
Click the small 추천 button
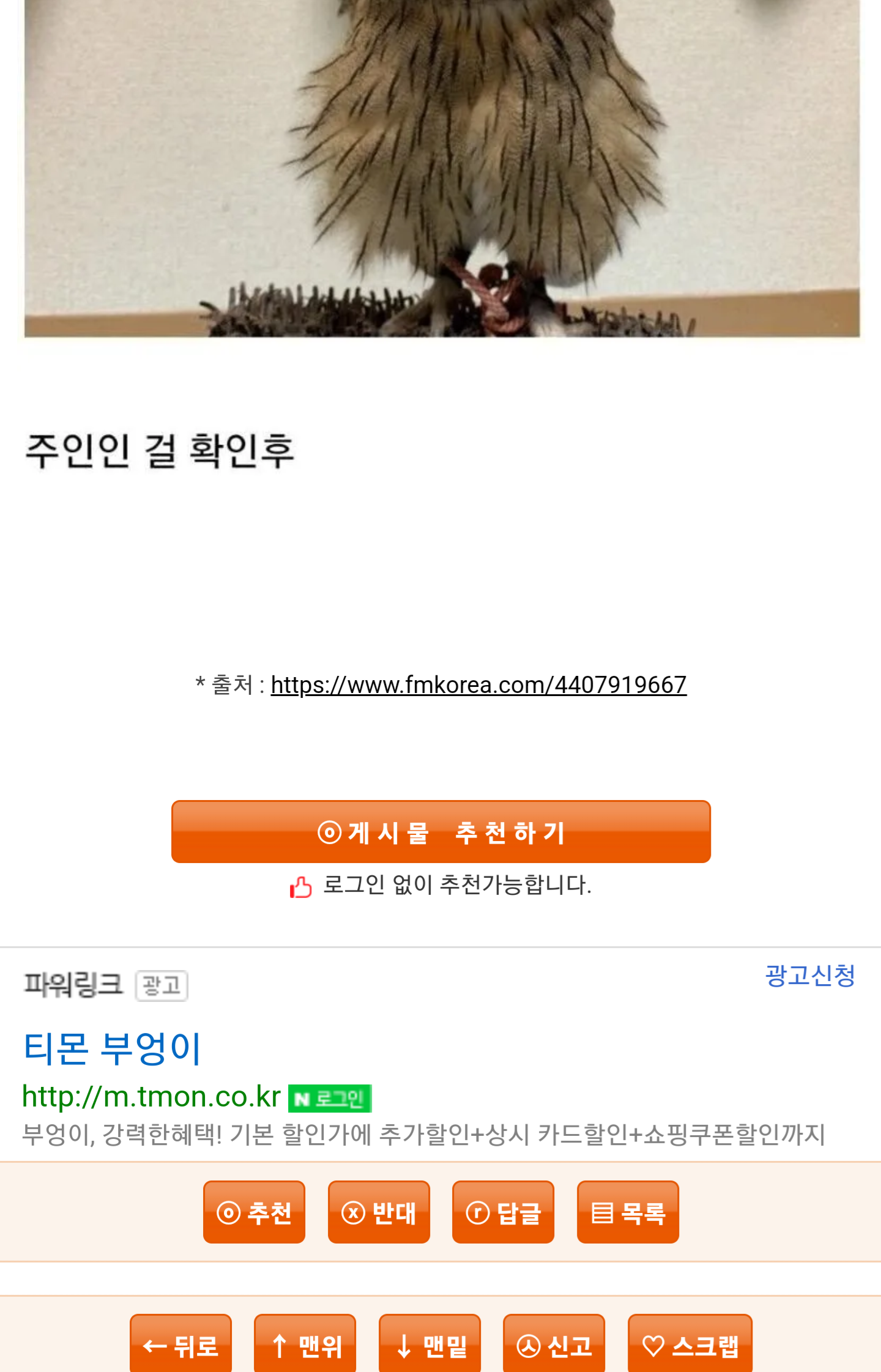[x=254, y=1212]
